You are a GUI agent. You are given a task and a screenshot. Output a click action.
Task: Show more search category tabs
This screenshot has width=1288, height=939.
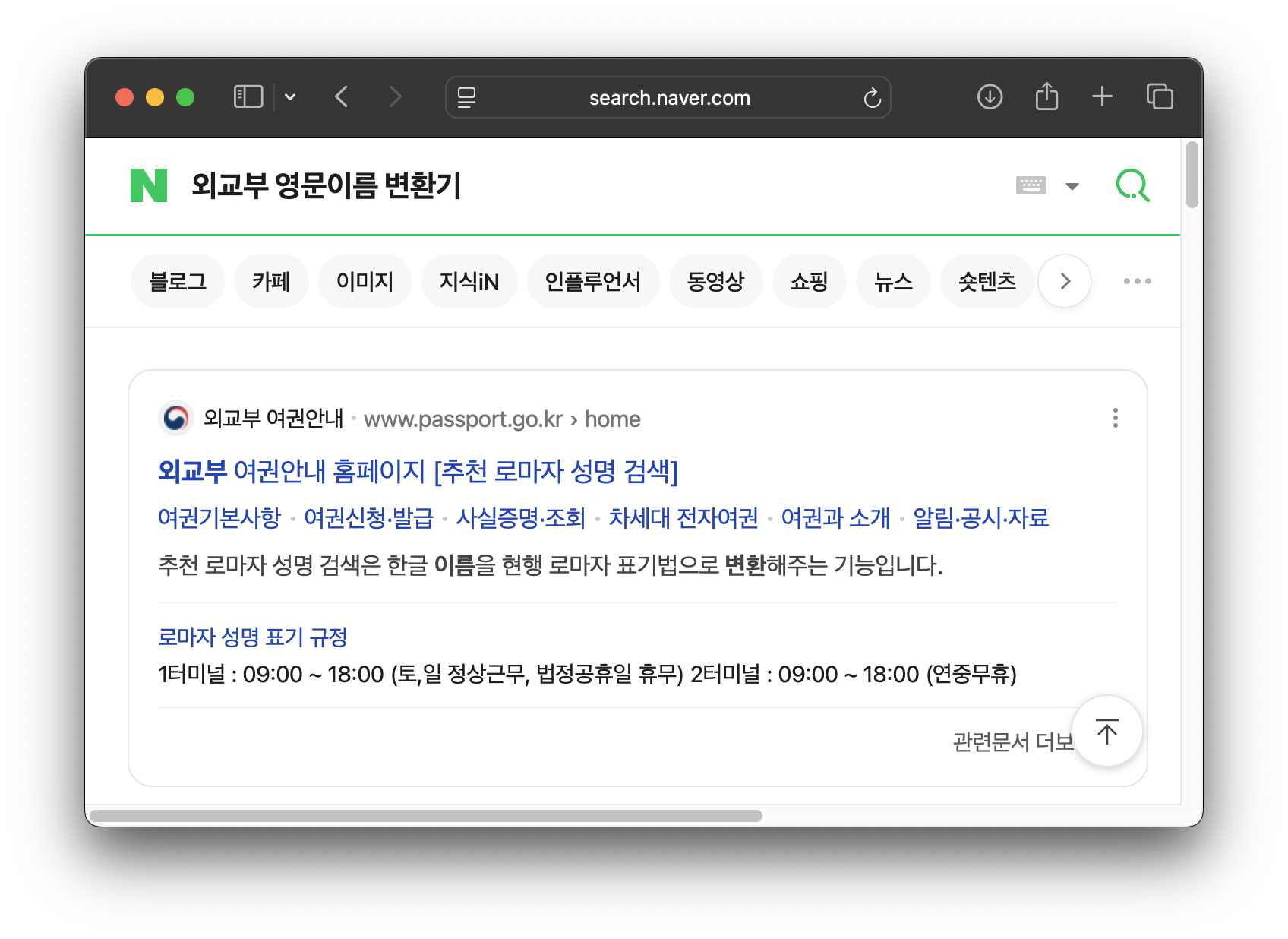pos(1065,281)
